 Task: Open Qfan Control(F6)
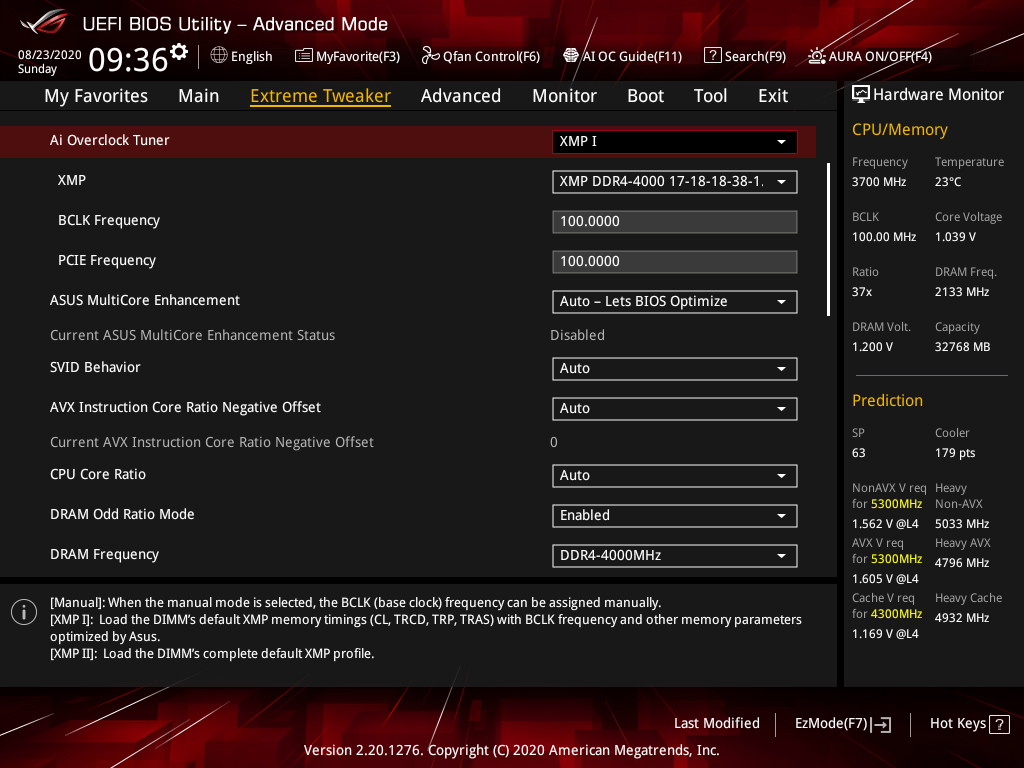tap(491, 56)
